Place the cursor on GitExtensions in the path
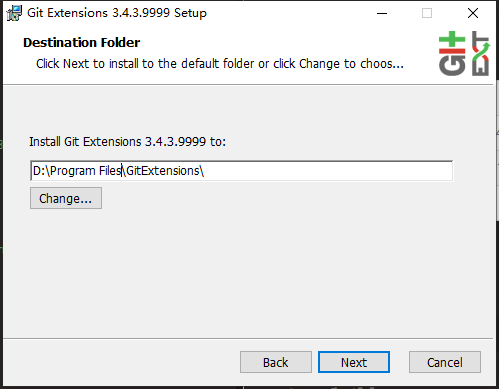Viewport: 499px width, 389px height. point(163,171)
